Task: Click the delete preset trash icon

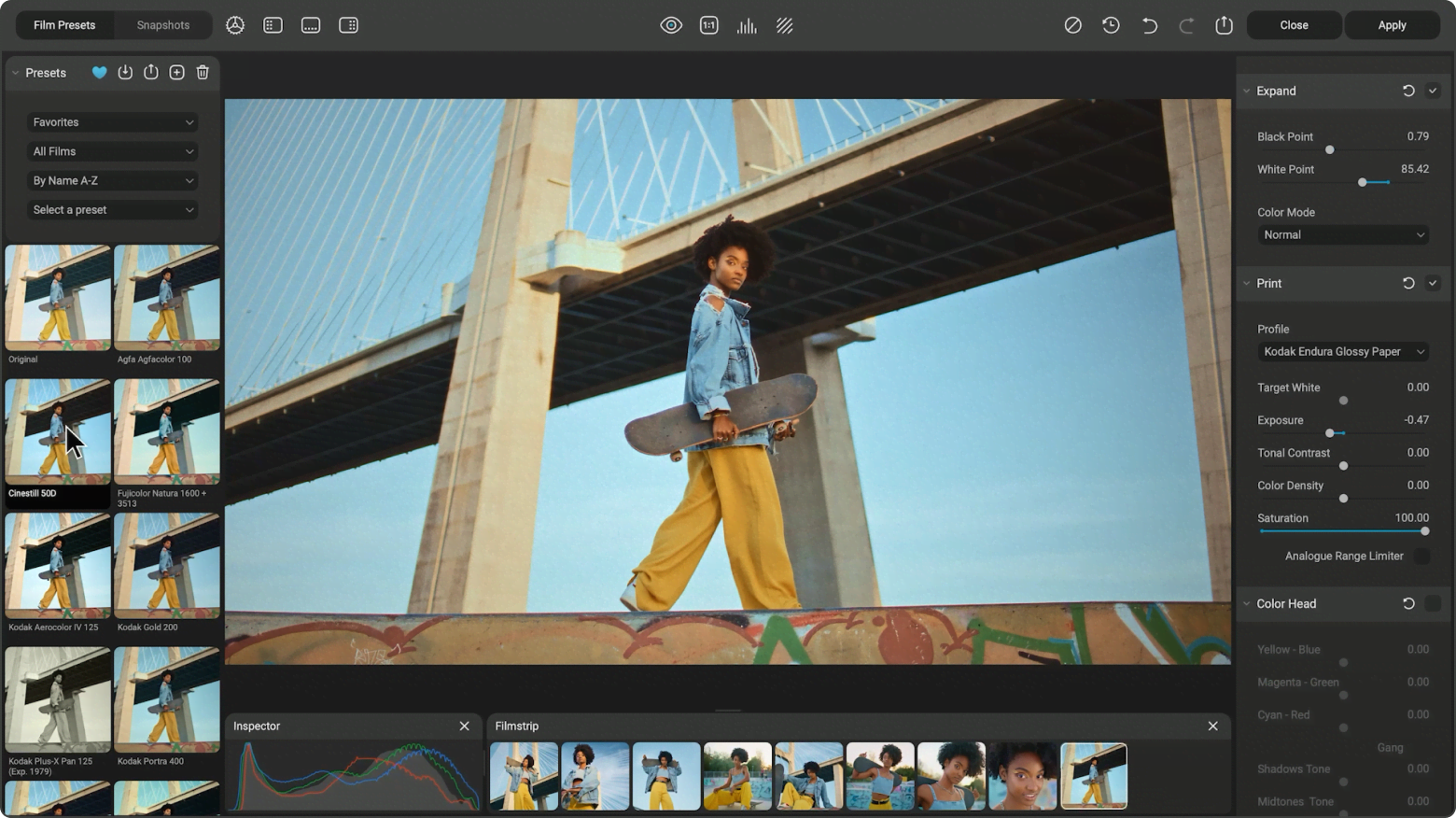Action: coord(203,73)
